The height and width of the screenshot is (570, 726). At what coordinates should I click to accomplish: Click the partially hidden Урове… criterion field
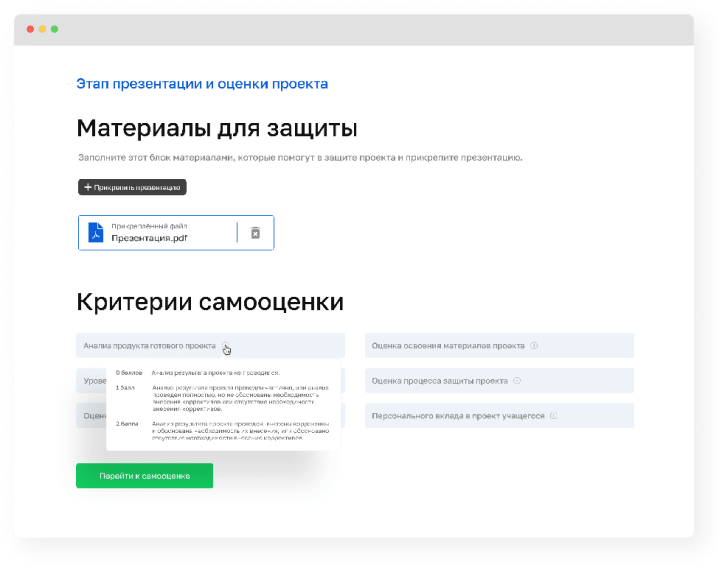pos(90,381)
